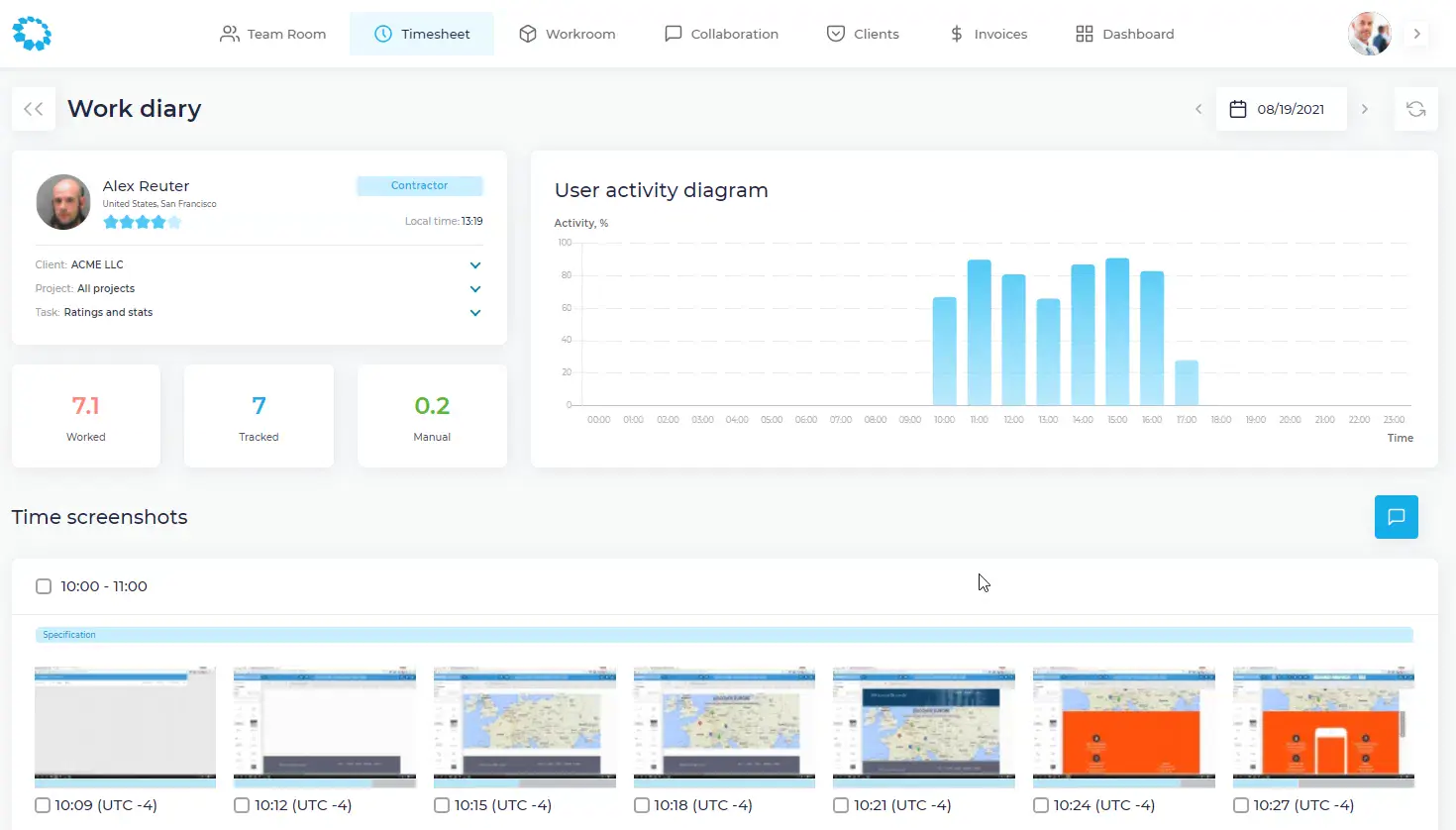Click the double-chevron back icon beside Work diary

(x=34, y=109)
